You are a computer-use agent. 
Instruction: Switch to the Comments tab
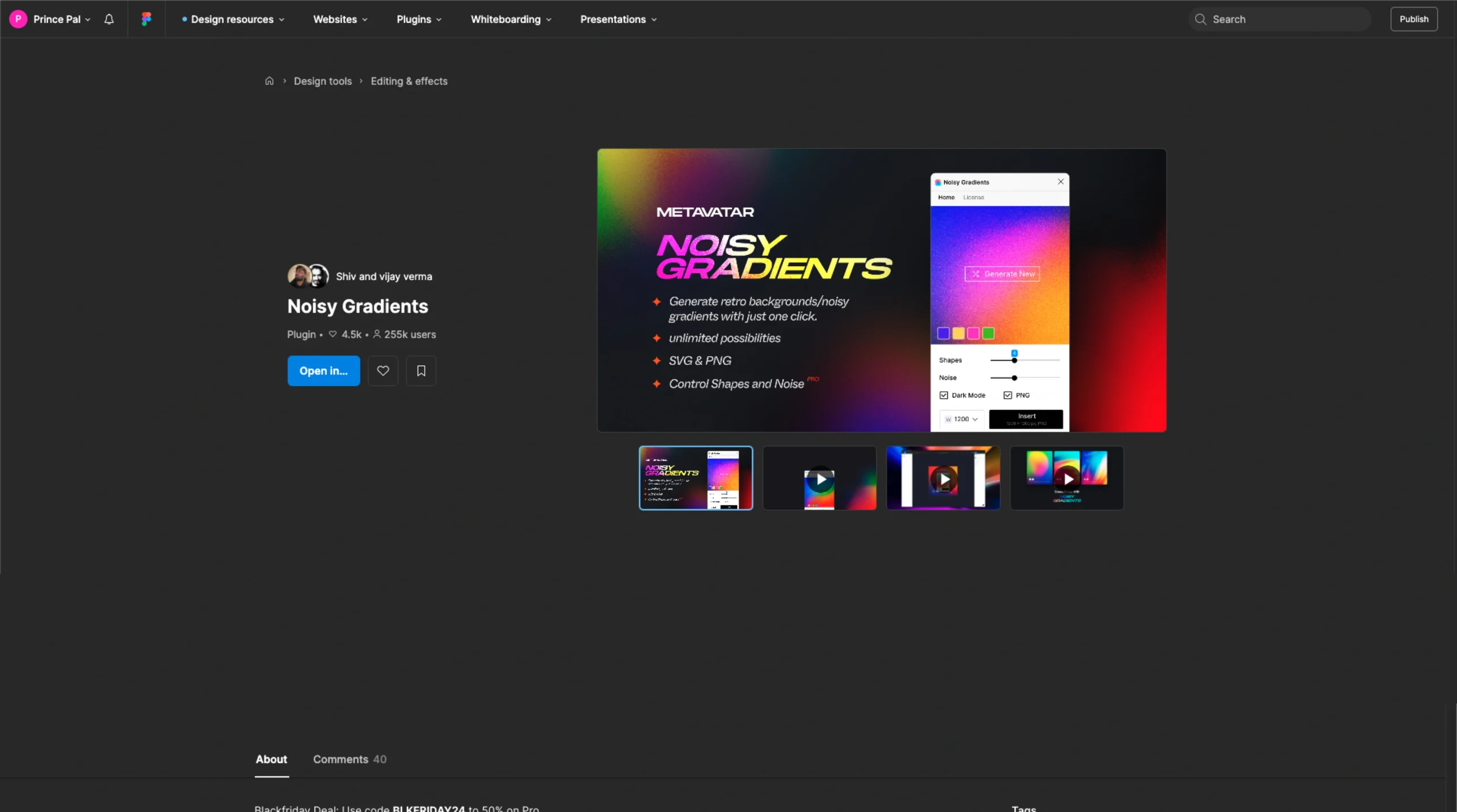click(x=349, y=759)
